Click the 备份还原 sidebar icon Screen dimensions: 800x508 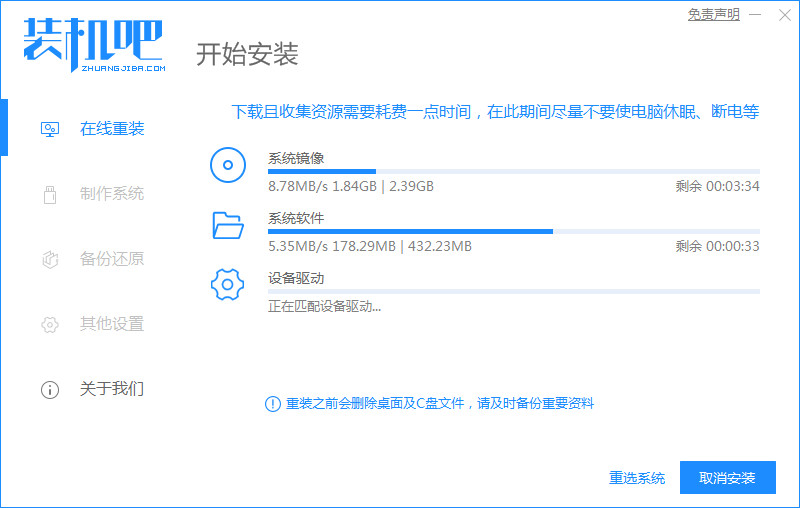(x=49, y=259)
